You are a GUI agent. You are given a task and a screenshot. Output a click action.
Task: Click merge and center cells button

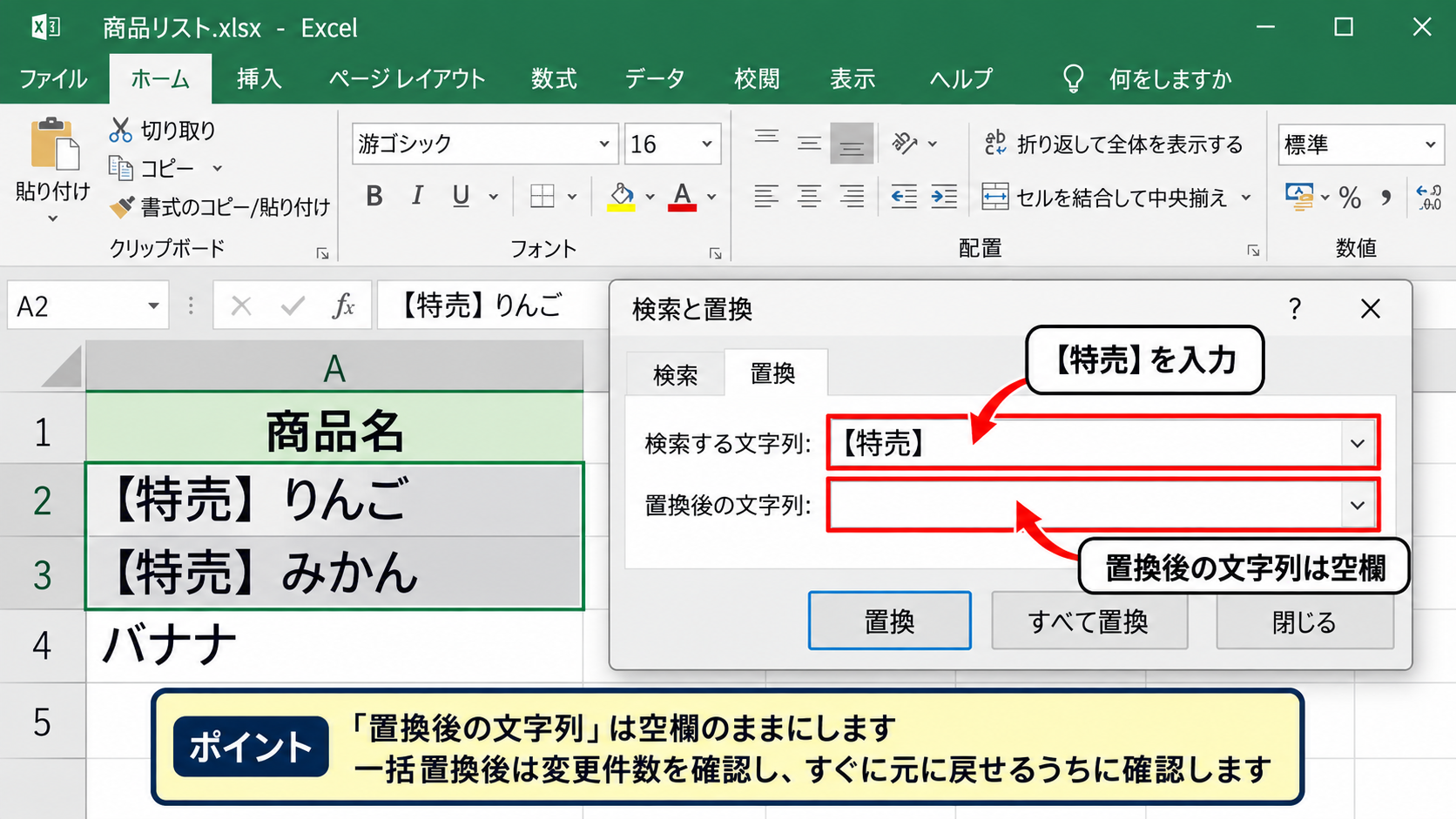click(x=1104, y=198)
